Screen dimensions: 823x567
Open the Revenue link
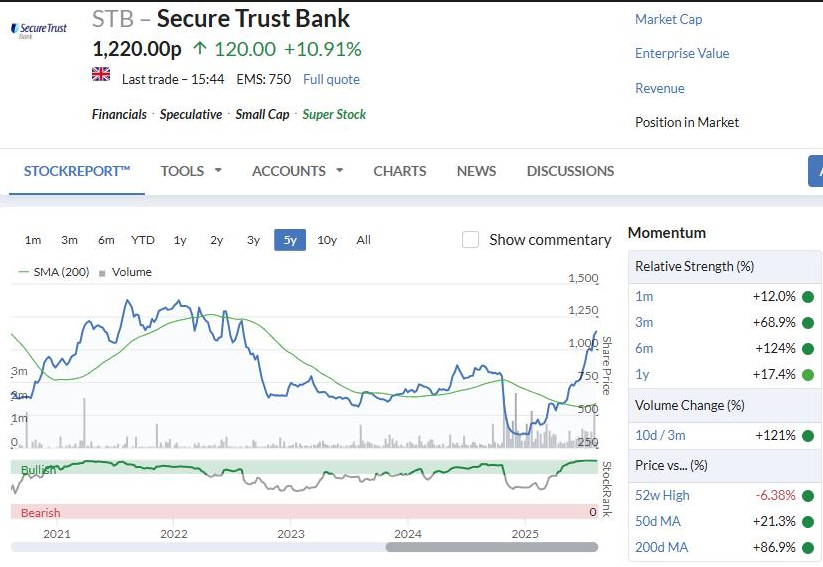(659, 88)
